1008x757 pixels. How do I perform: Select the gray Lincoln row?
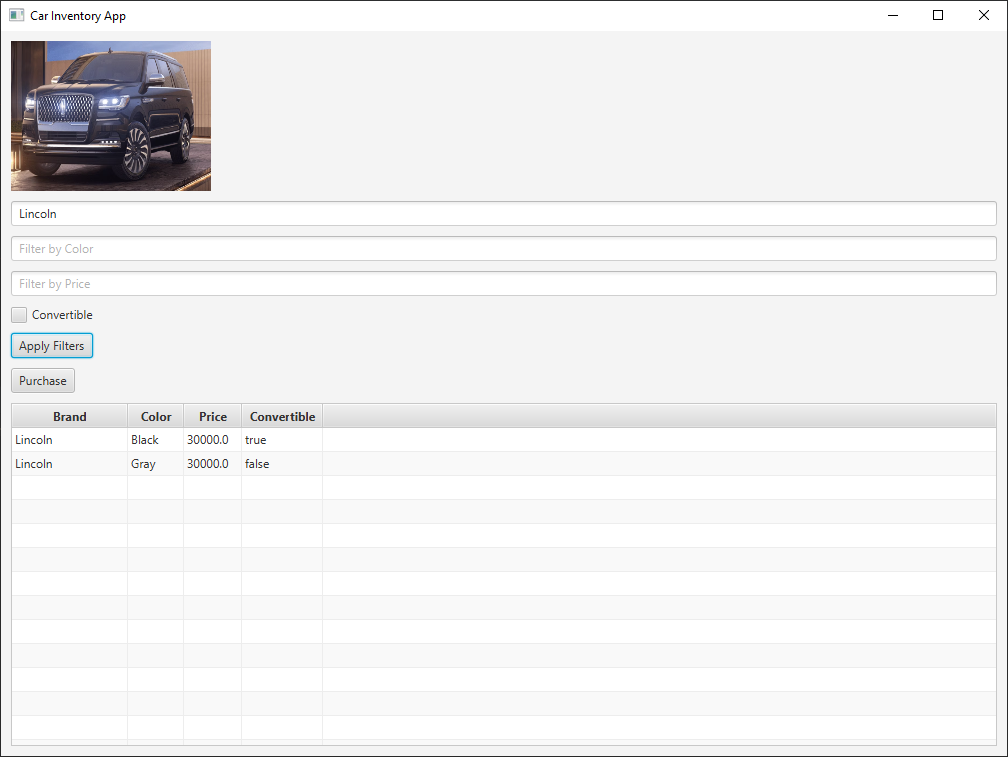[69, 463]
